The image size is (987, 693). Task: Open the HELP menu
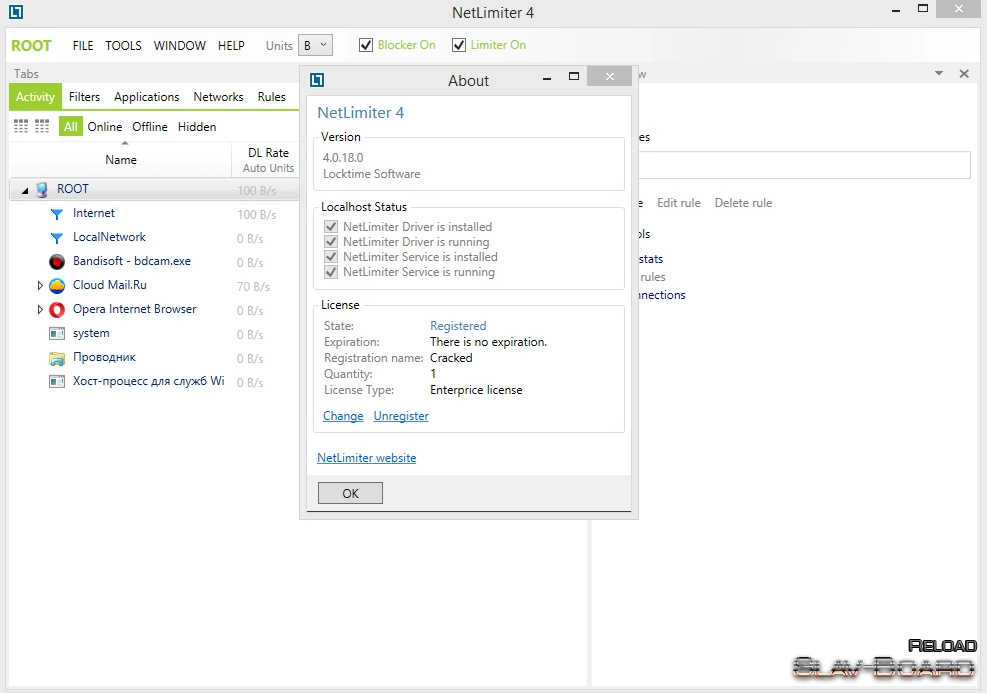pos(231,46)
